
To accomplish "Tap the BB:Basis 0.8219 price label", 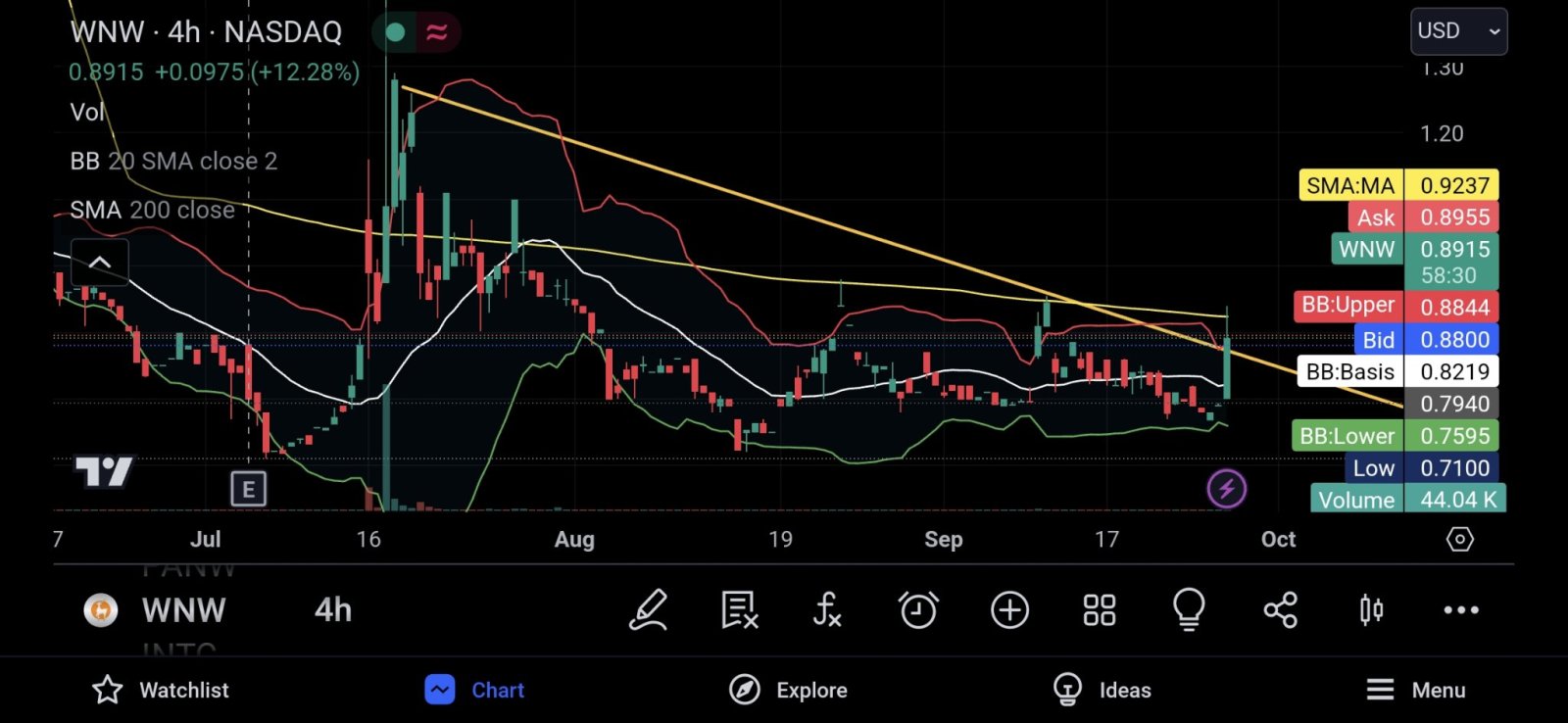I will pos(1397,371).
